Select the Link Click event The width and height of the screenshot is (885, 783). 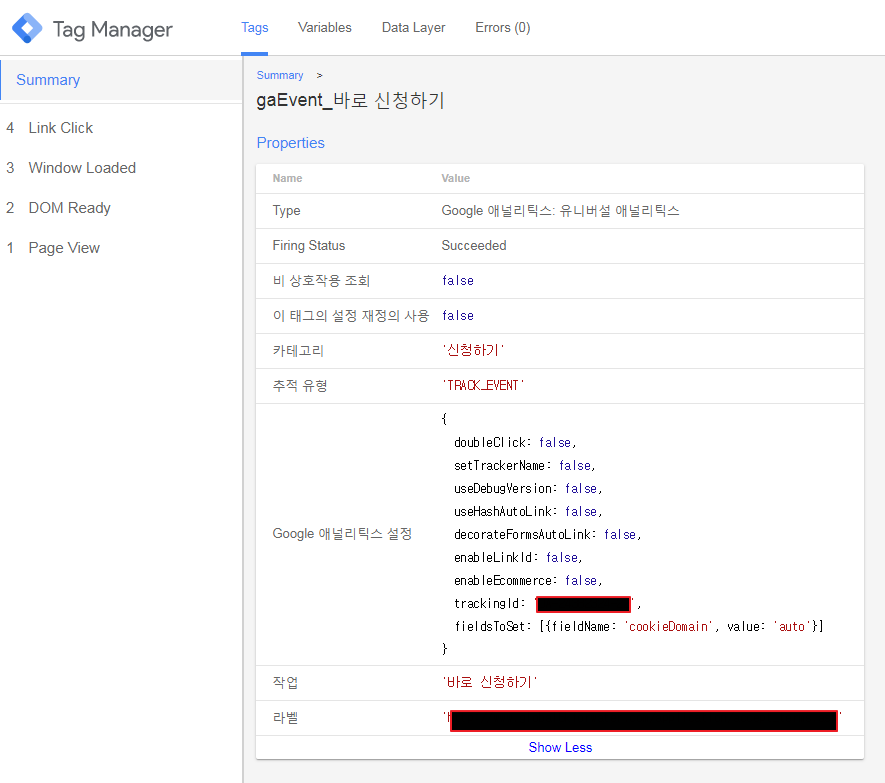(60, 128)
